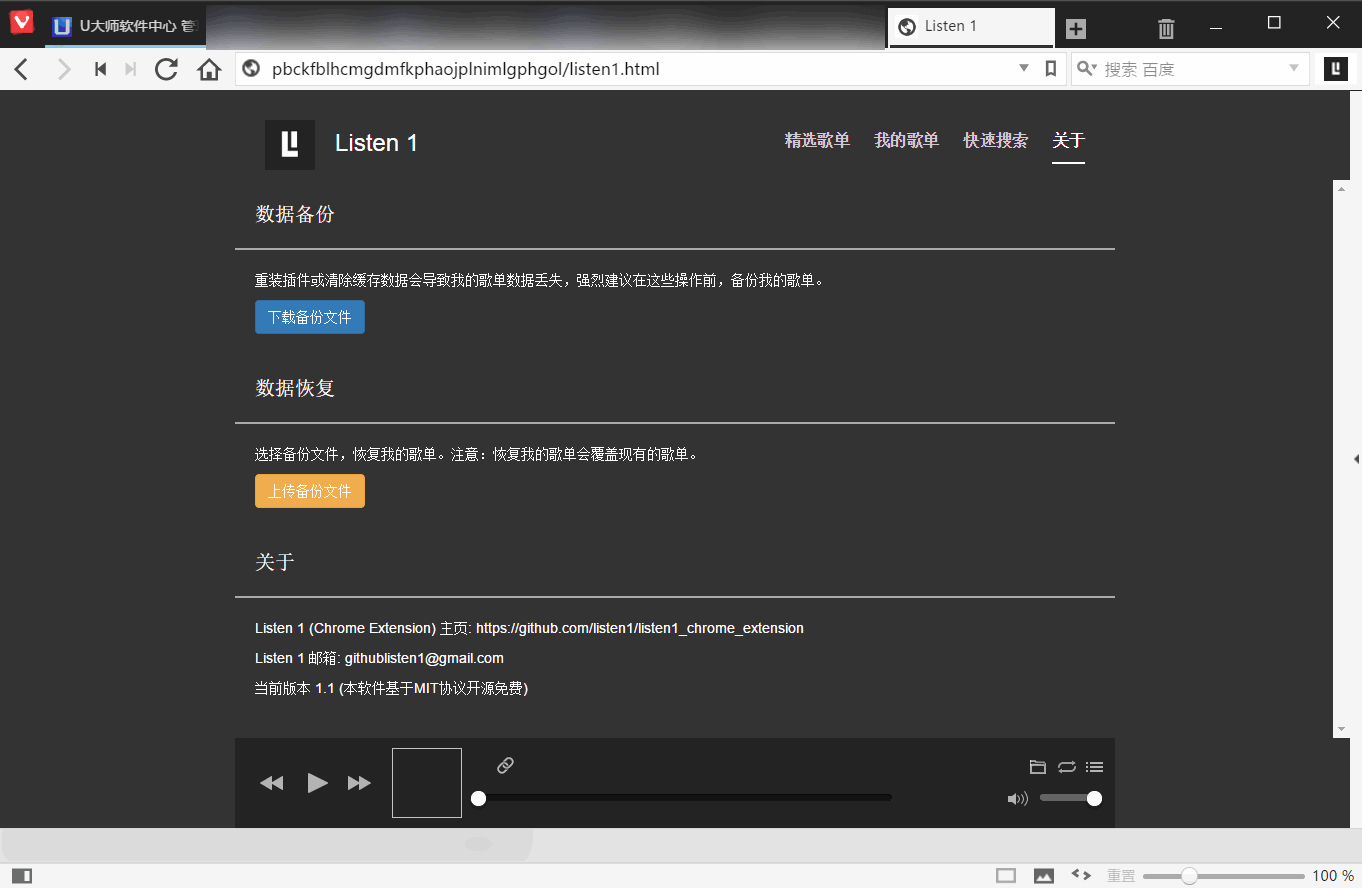Go forward to next page
The image size is (1362, 888).
click(x=64, y=69)
